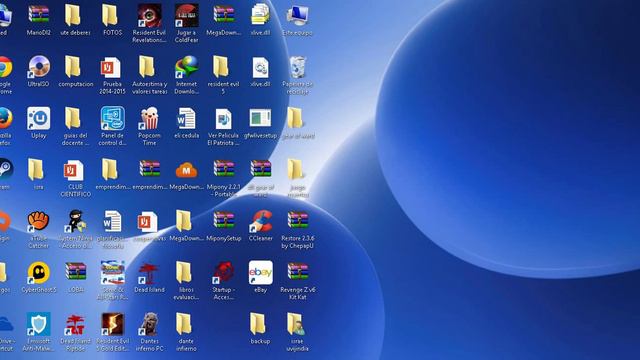Open the dante infierno folder
The height and width of the screenshot is (360, 640).
(x=184, y=324)
